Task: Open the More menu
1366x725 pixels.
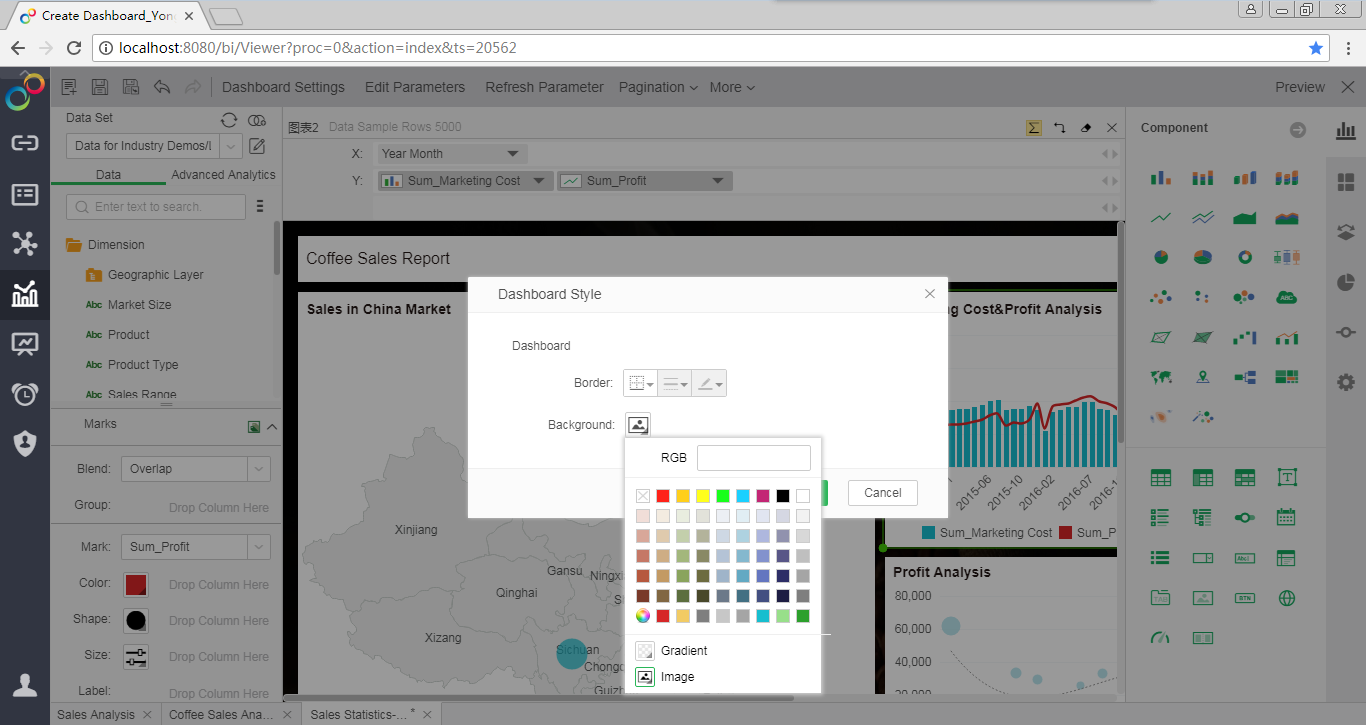Action: pos(732,87)
